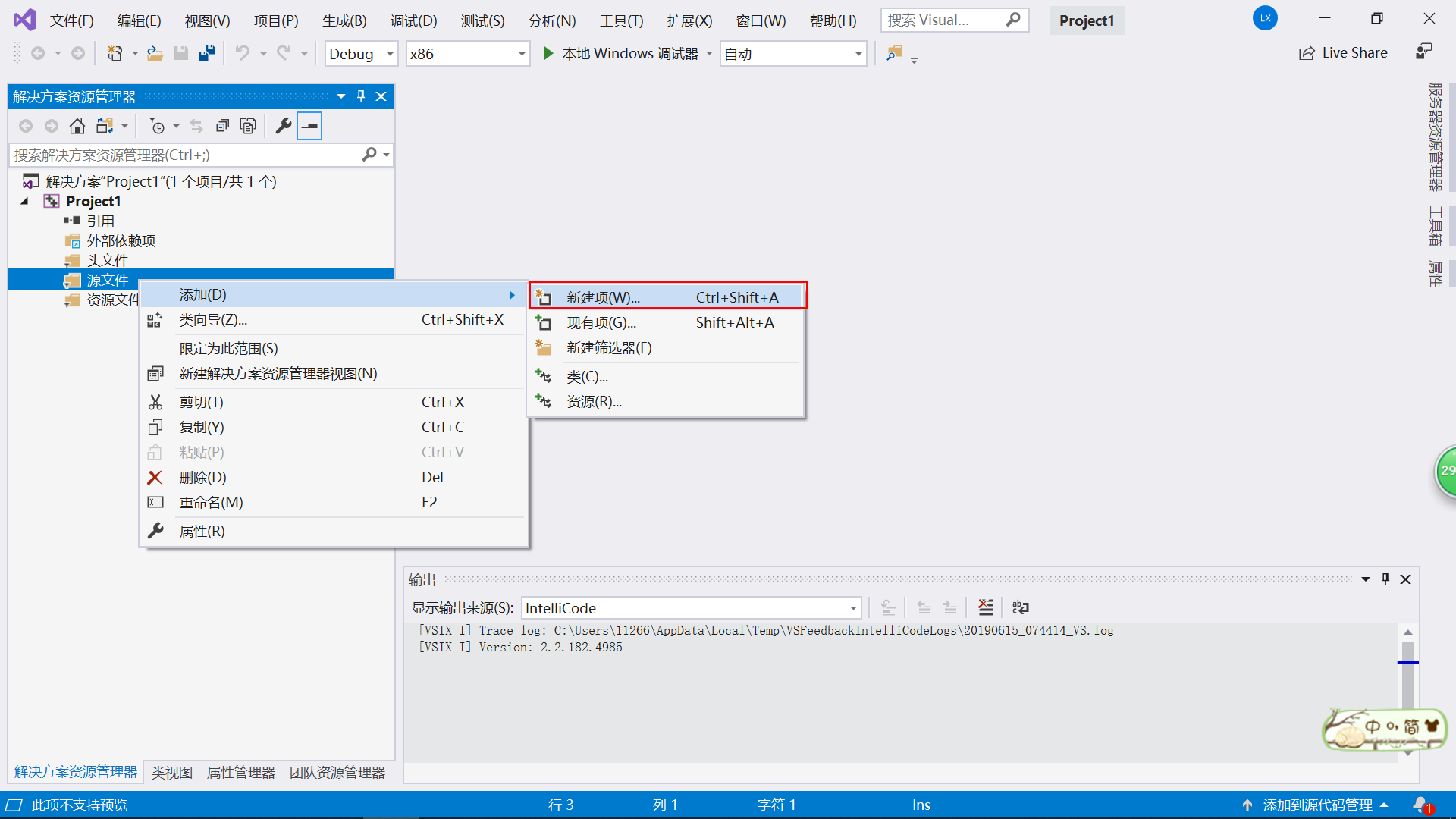Click the green Start debugging arrow
Image resolution: width=1456 pixels, height=819 pixels.
pyautogui.click(x=548, y=54)
